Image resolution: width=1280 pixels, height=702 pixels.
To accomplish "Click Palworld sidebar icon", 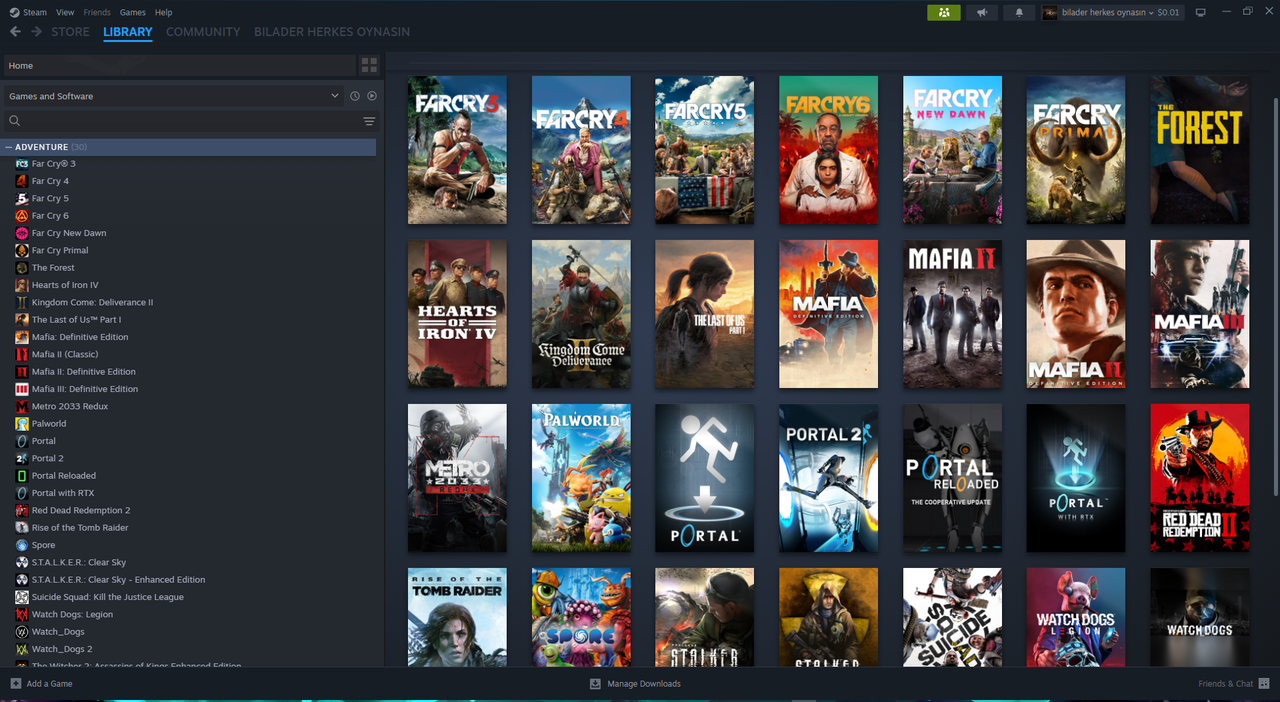I will [22, 424].
